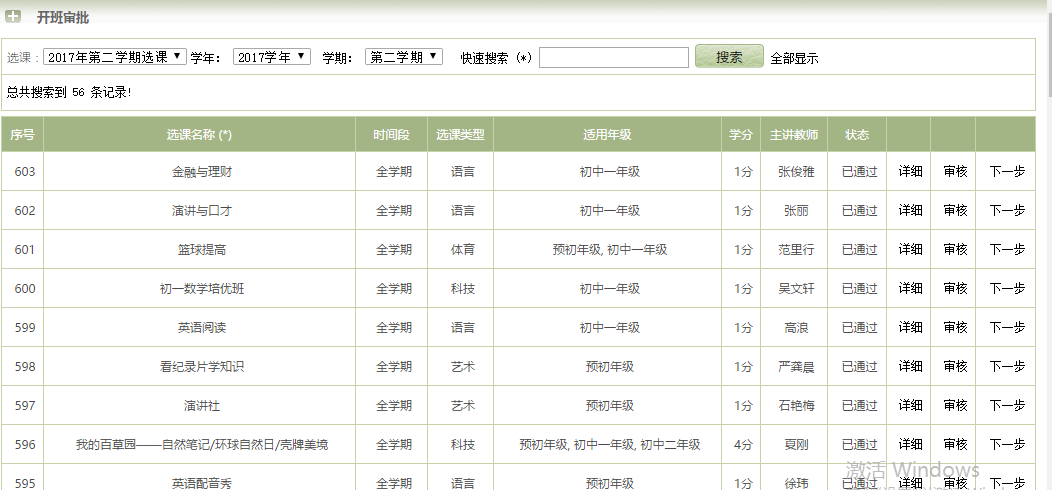Expand the 开班审批 plus icon
The width and height of the screenshot is (1052, 490).
pos(13,17)
